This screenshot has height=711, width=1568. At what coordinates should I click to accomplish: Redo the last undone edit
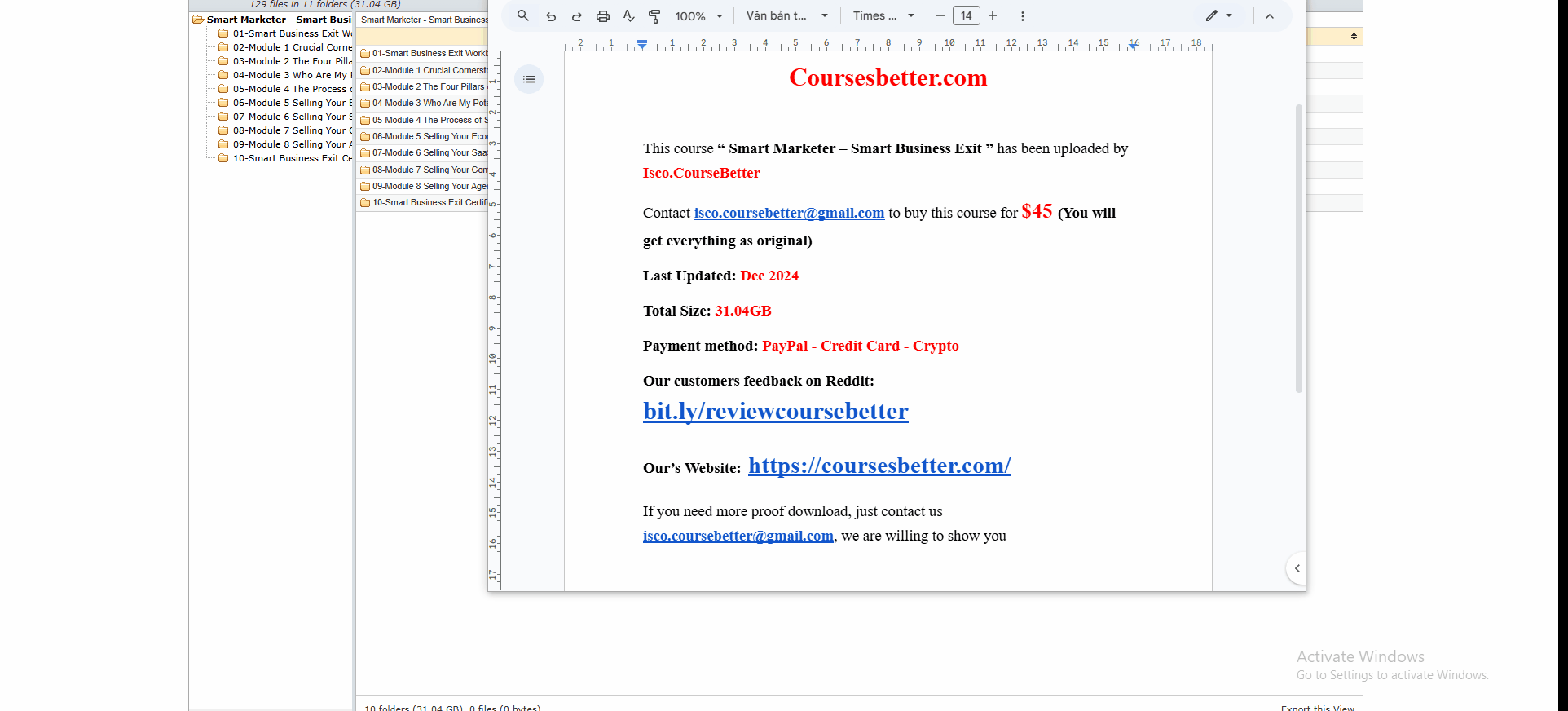pyautogui.click(x=577, y=16)
